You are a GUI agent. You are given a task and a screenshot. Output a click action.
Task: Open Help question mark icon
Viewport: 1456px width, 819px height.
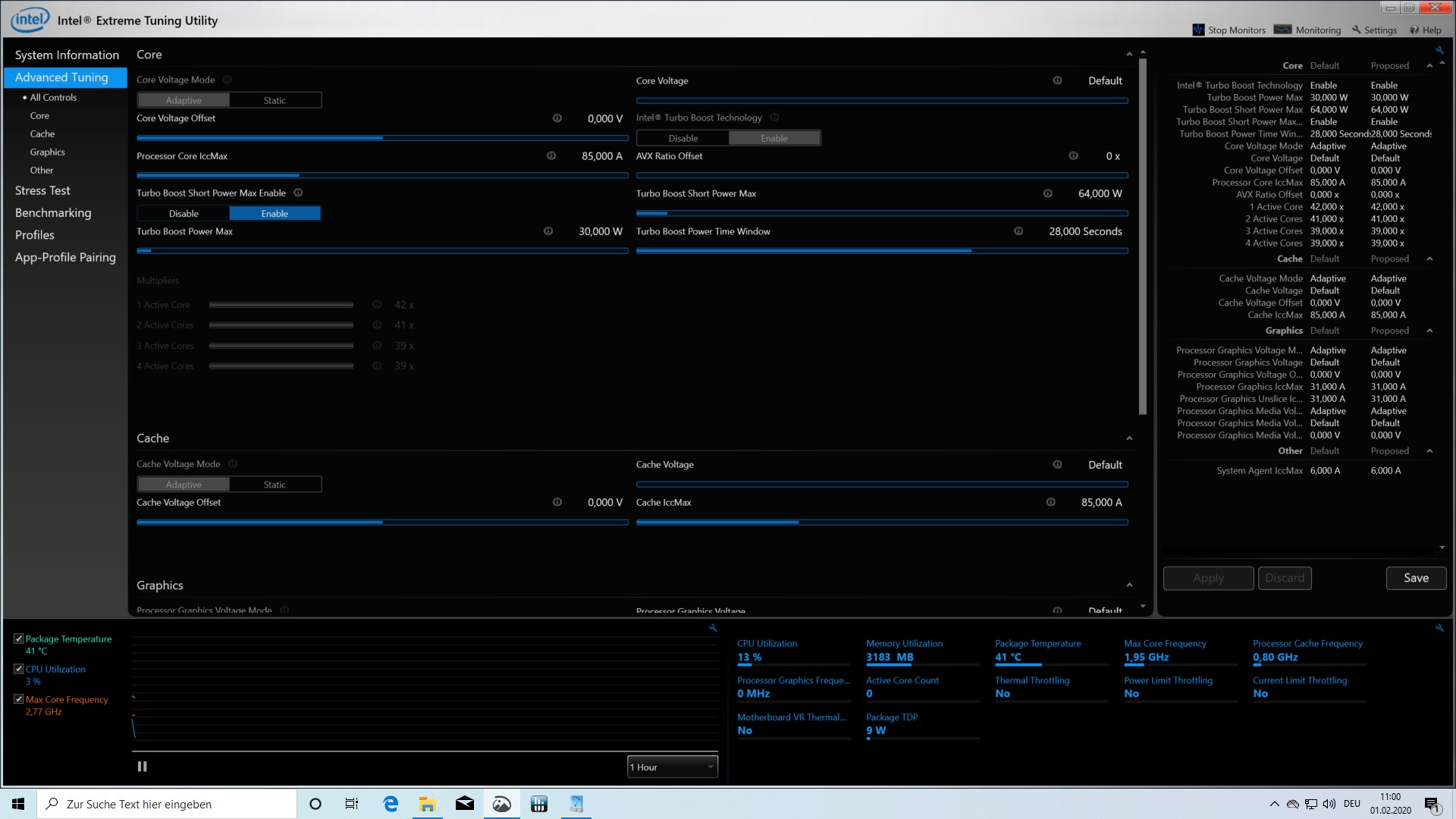[x=1414, y=30]
